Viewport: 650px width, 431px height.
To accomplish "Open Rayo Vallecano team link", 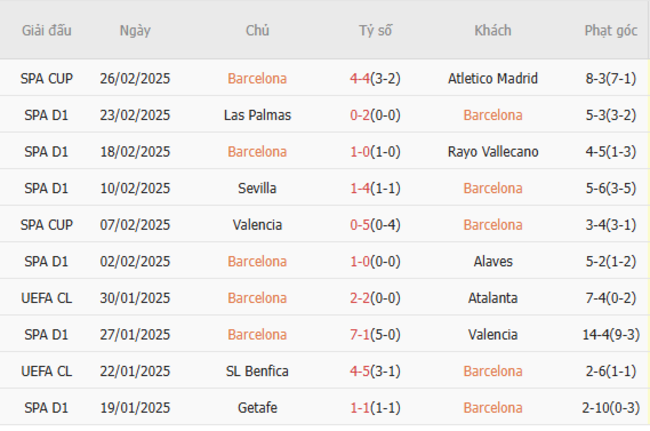I will tap(493, 152).
